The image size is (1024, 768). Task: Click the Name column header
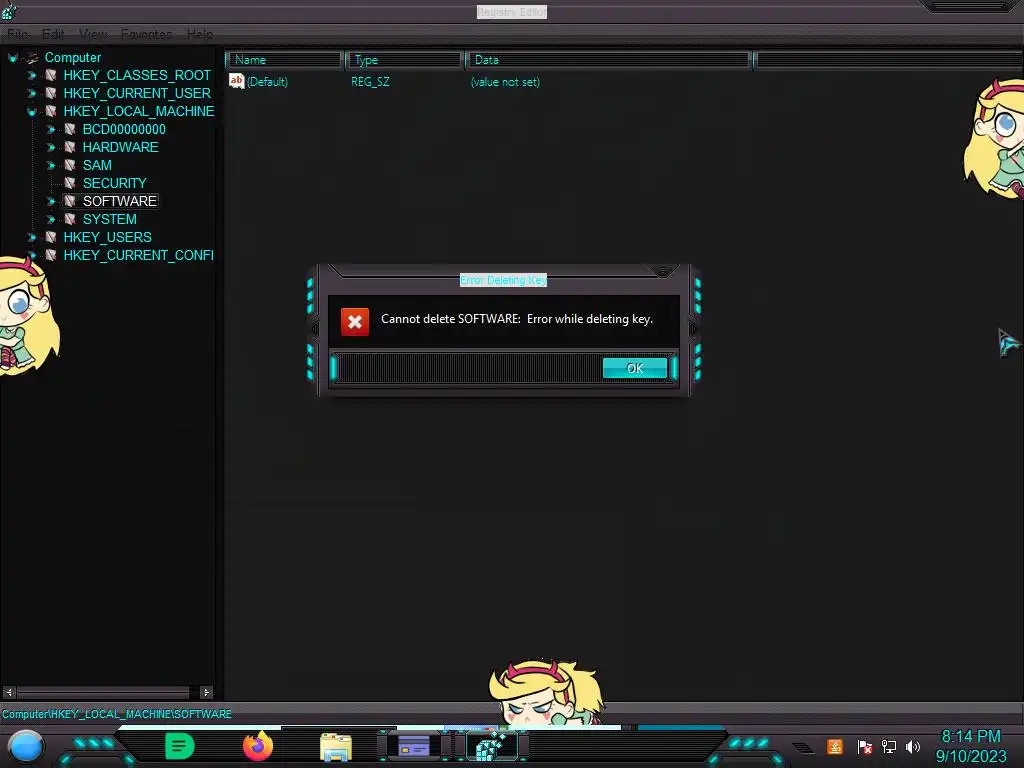click(x=285, y=60)
